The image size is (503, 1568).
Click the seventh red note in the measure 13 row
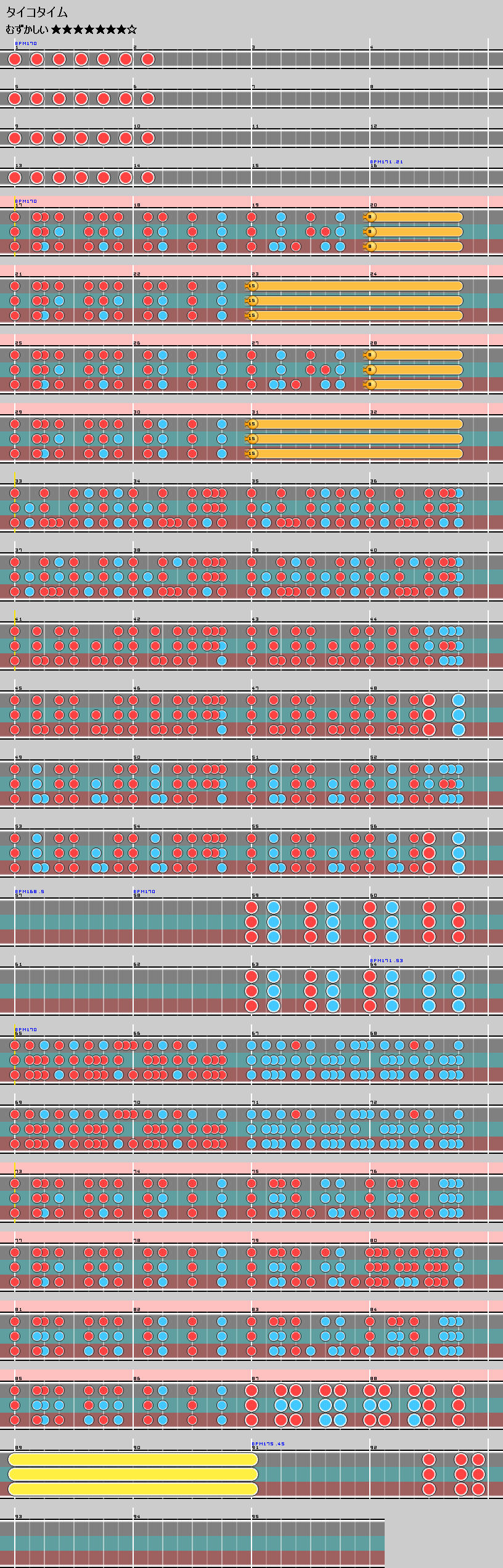148,178
